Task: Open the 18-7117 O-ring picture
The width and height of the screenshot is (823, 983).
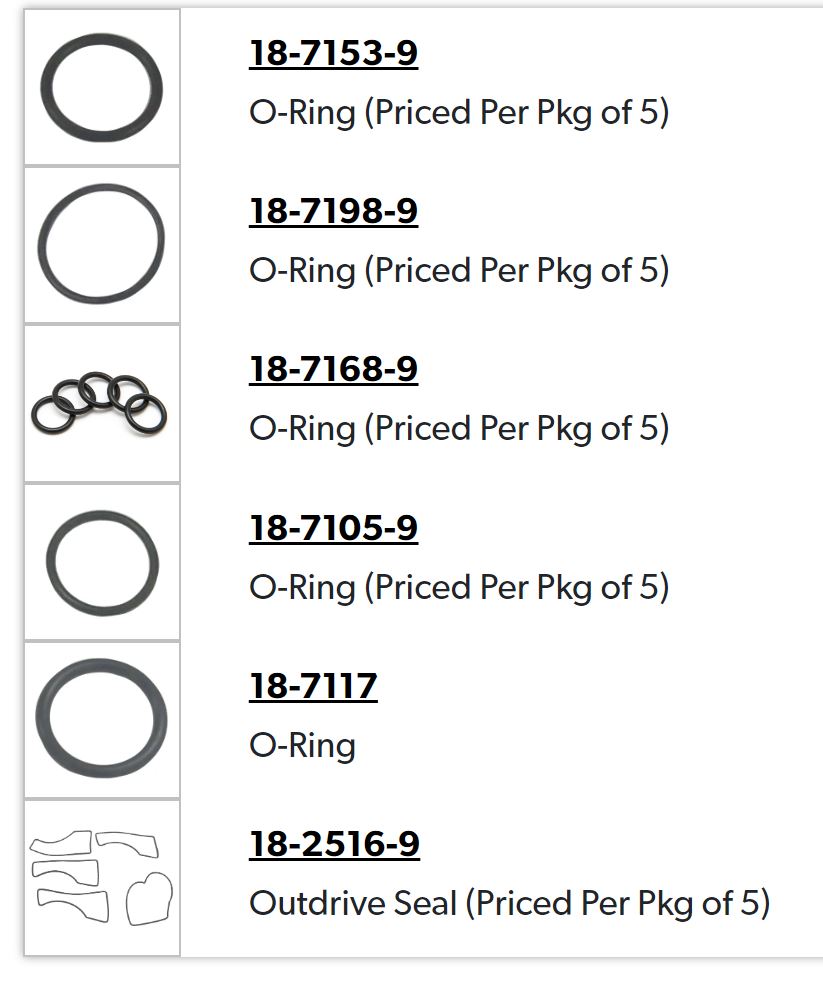Action: pos(102,720)
